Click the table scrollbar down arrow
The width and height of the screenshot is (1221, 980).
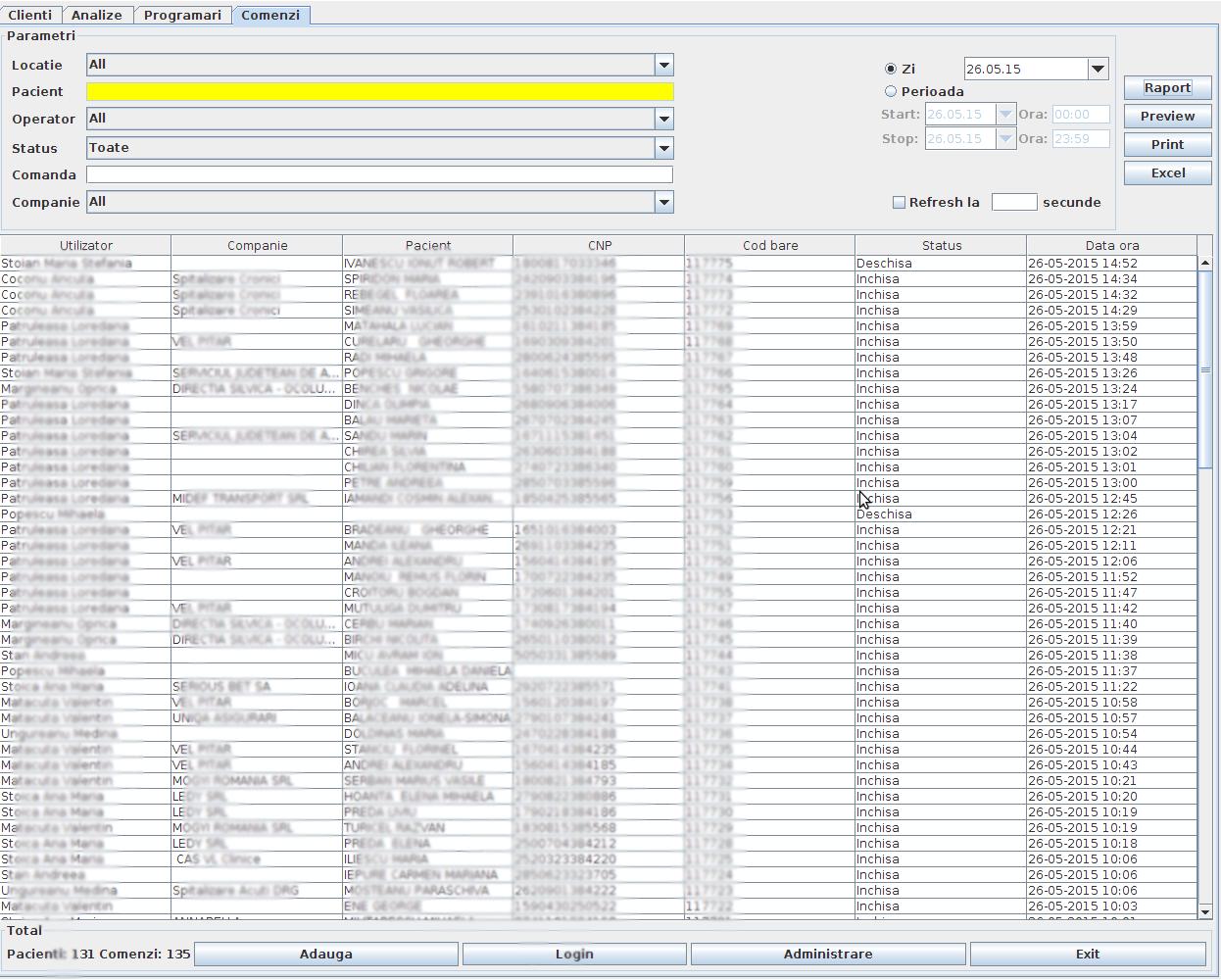pos(1205,911)
